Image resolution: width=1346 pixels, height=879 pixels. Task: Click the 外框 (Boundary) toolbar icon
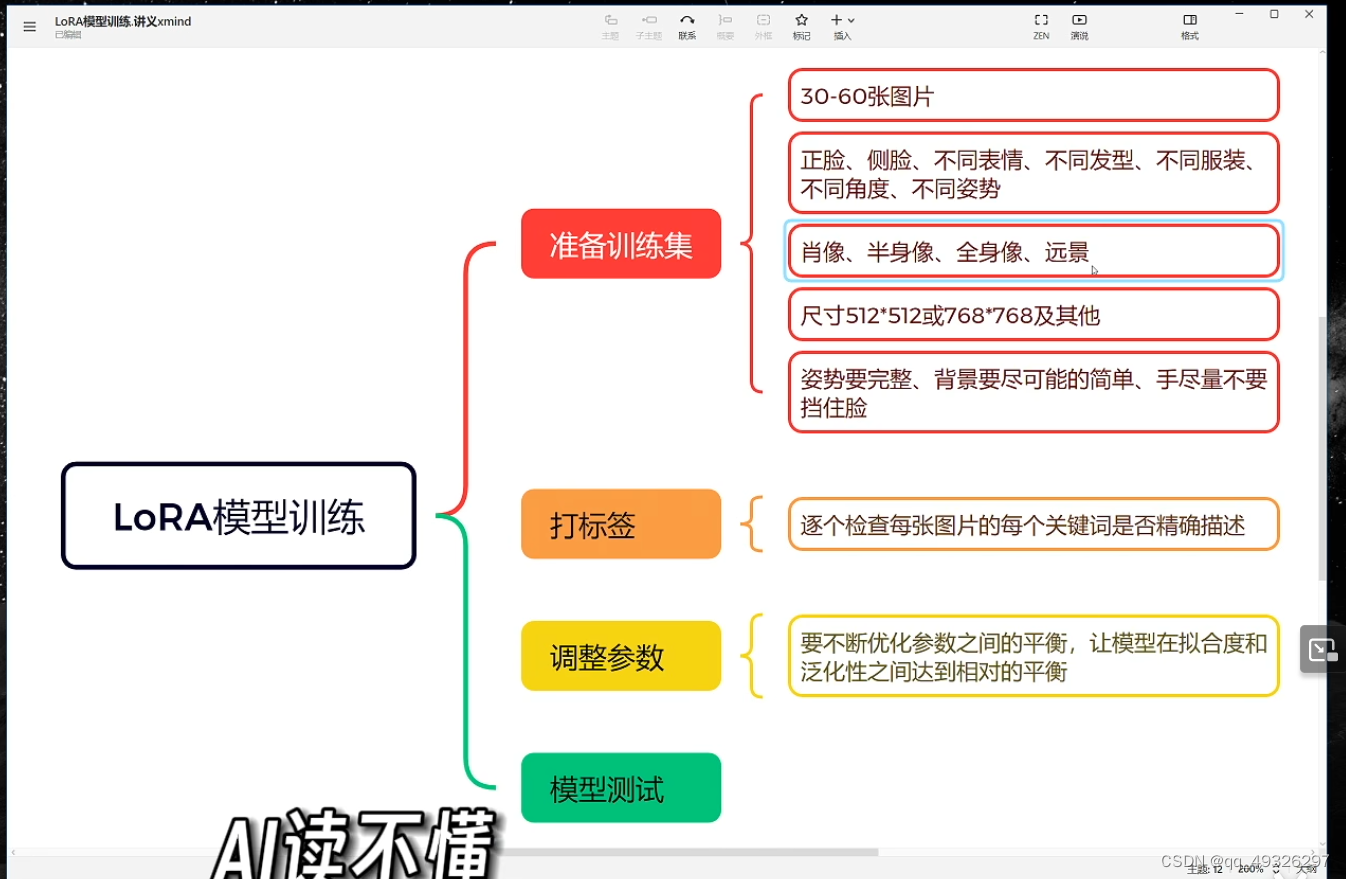click(x=763, y=27)
